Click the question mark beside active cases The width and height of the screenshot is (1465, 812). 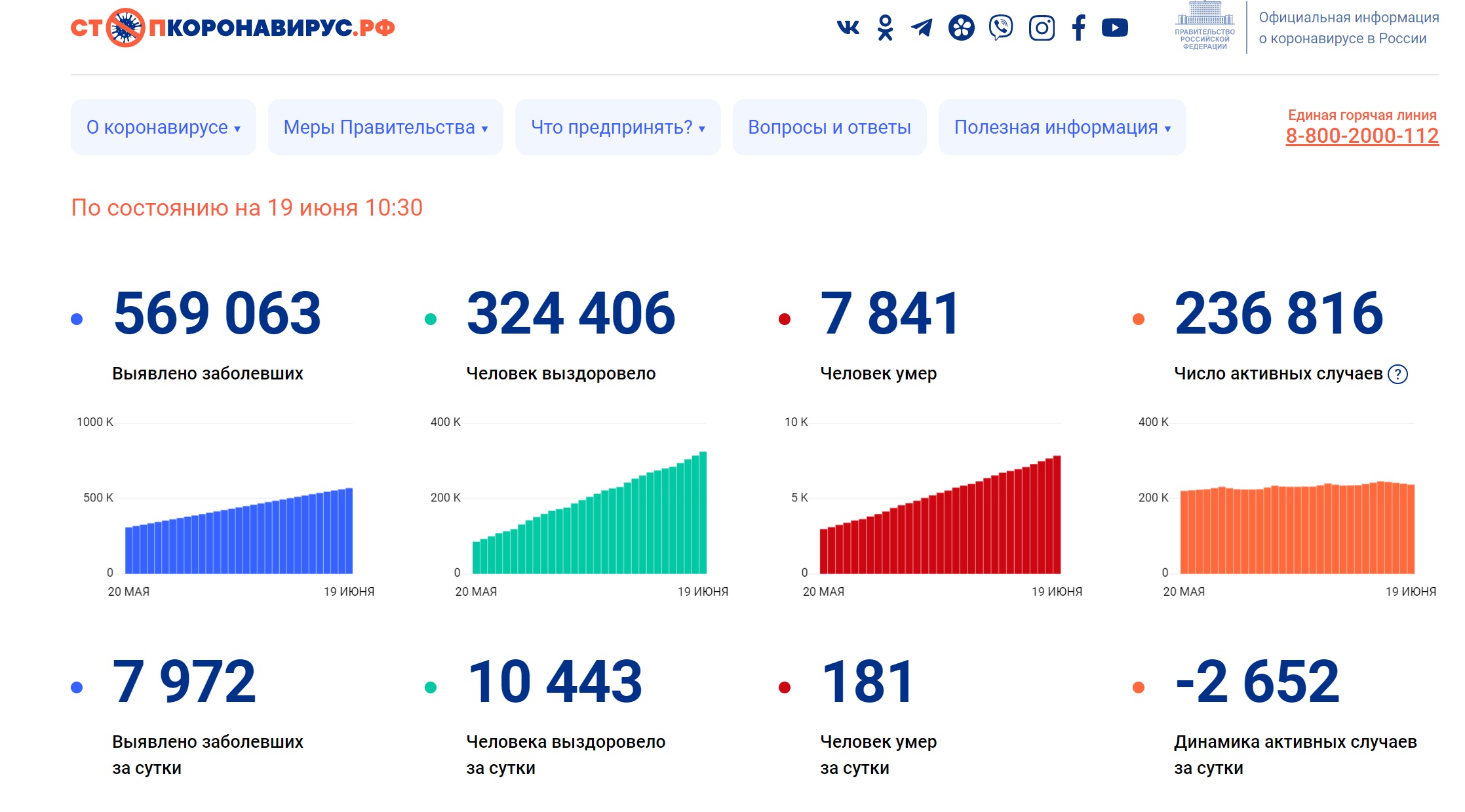coord(1397,374)
